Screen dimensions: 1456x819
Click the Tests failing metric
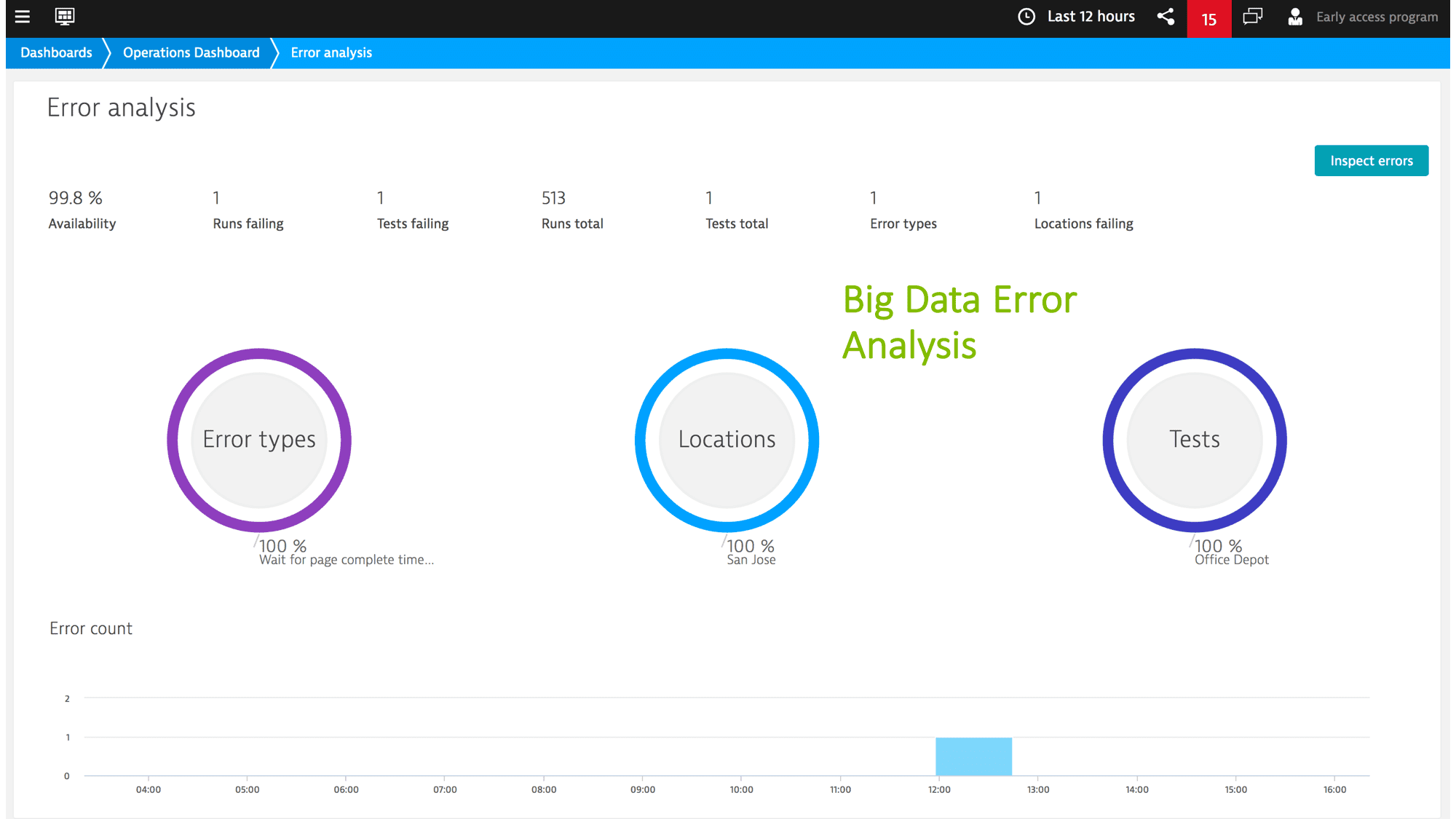coord(413,210)
